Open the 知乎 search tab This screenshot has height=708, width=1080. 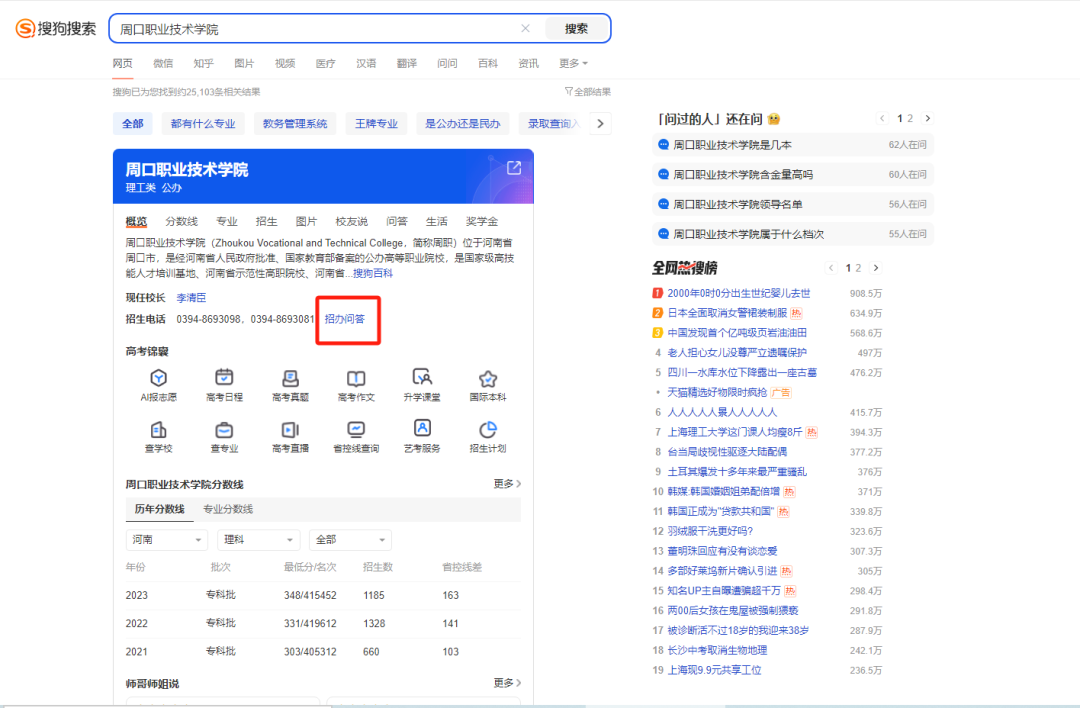pyautogui.click(x=204, y=63)
